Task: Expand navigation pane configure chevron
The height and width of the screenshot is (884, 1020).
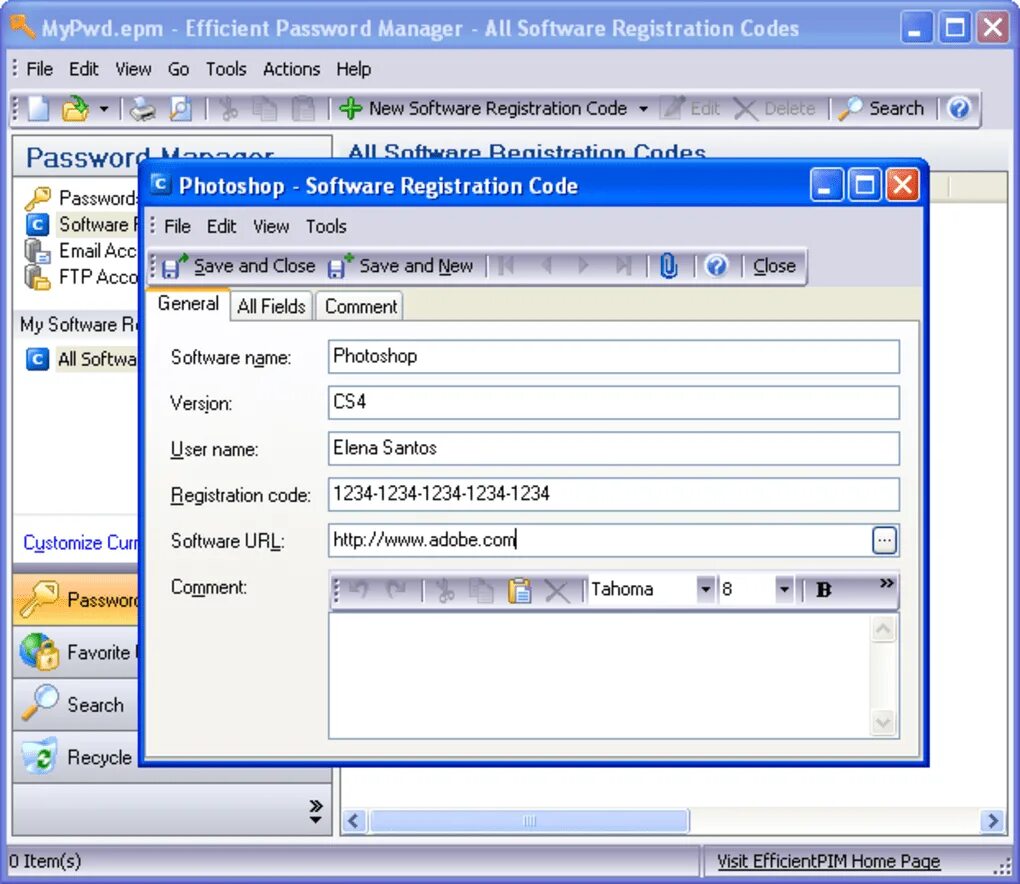Action: (315, 811)
